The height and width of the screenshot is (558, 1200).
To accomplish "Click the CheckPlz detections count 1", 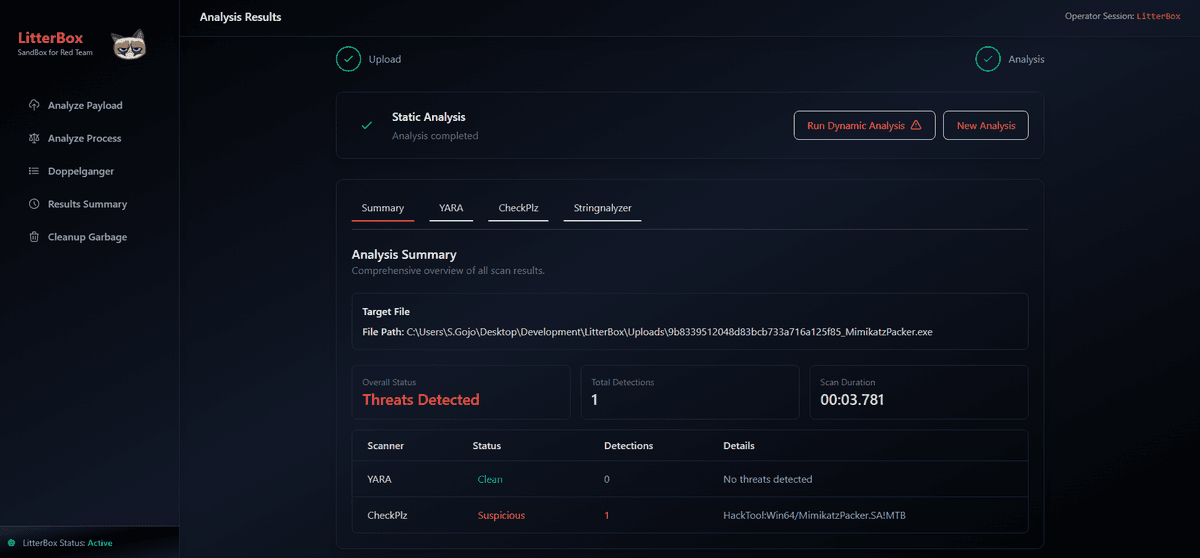I will pos(607,515).
